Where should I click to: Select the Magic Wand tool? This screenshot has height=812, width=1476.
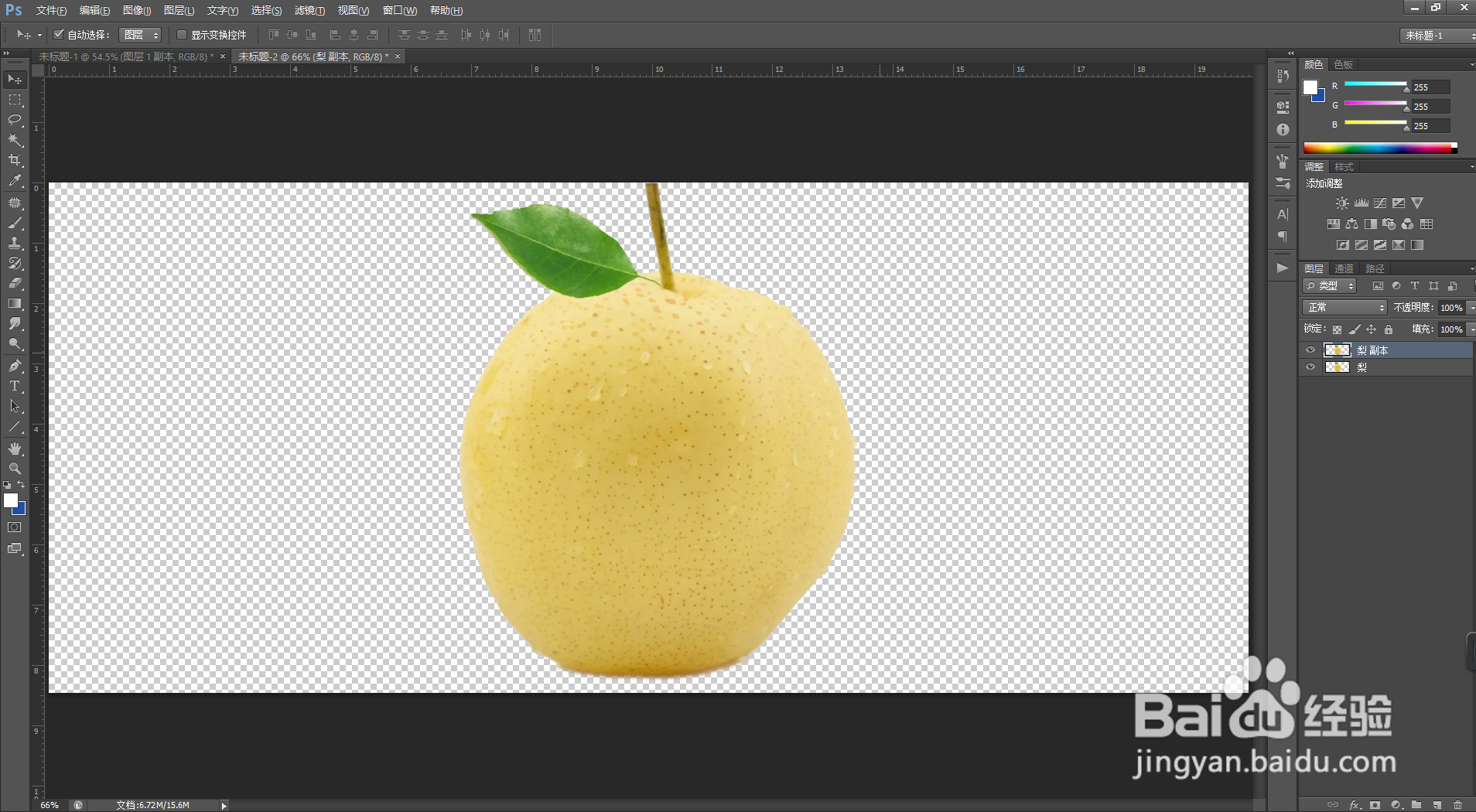15,140
